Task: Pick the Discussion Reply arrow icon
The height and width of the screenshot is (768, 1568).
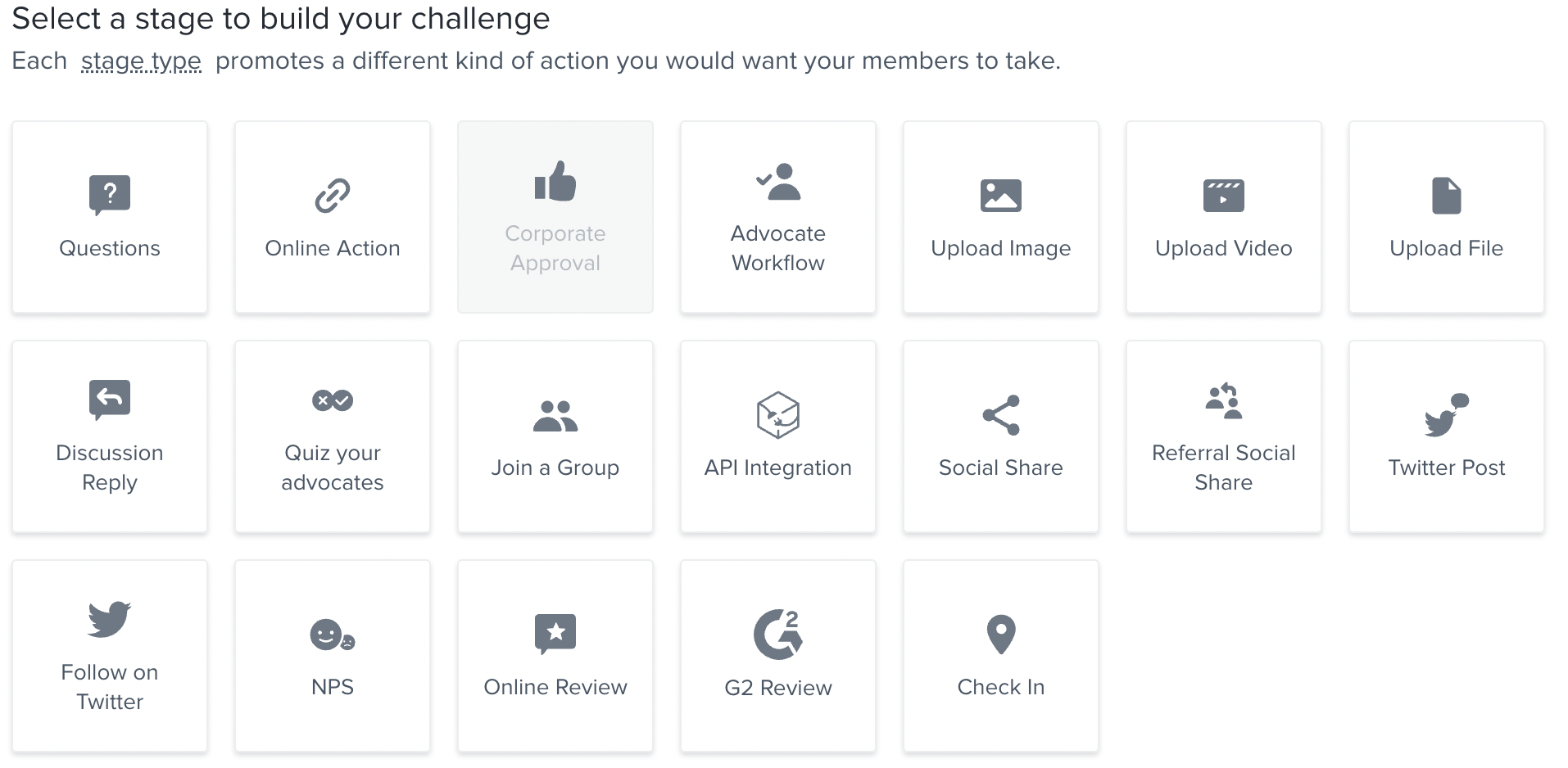Action: 110,400
